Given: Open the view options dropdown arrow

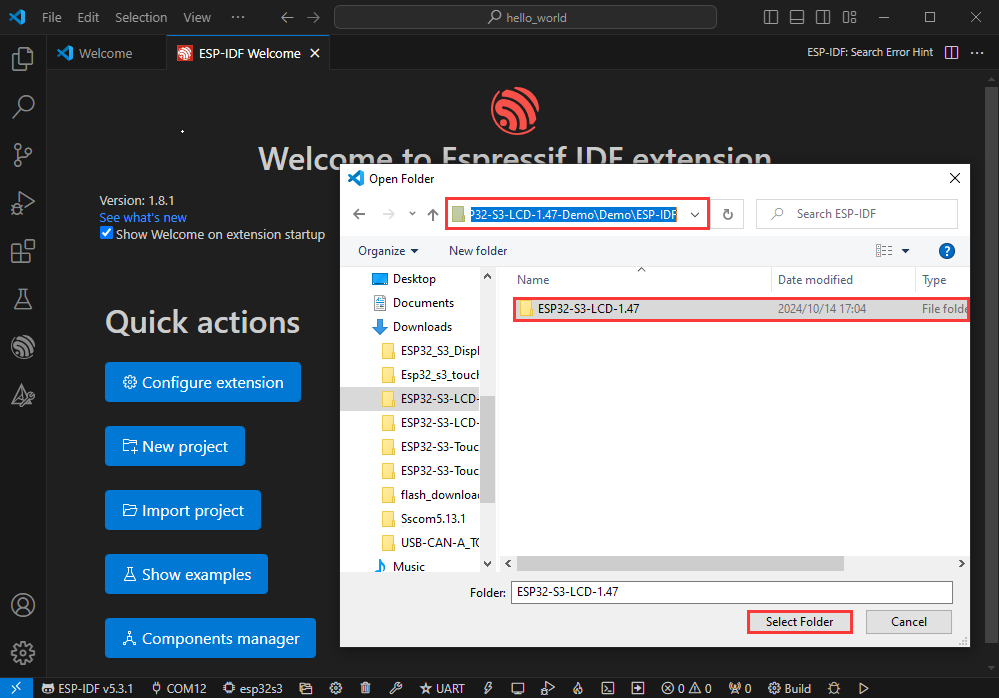Looking at the screenshot, I should [x=906, y=251].
